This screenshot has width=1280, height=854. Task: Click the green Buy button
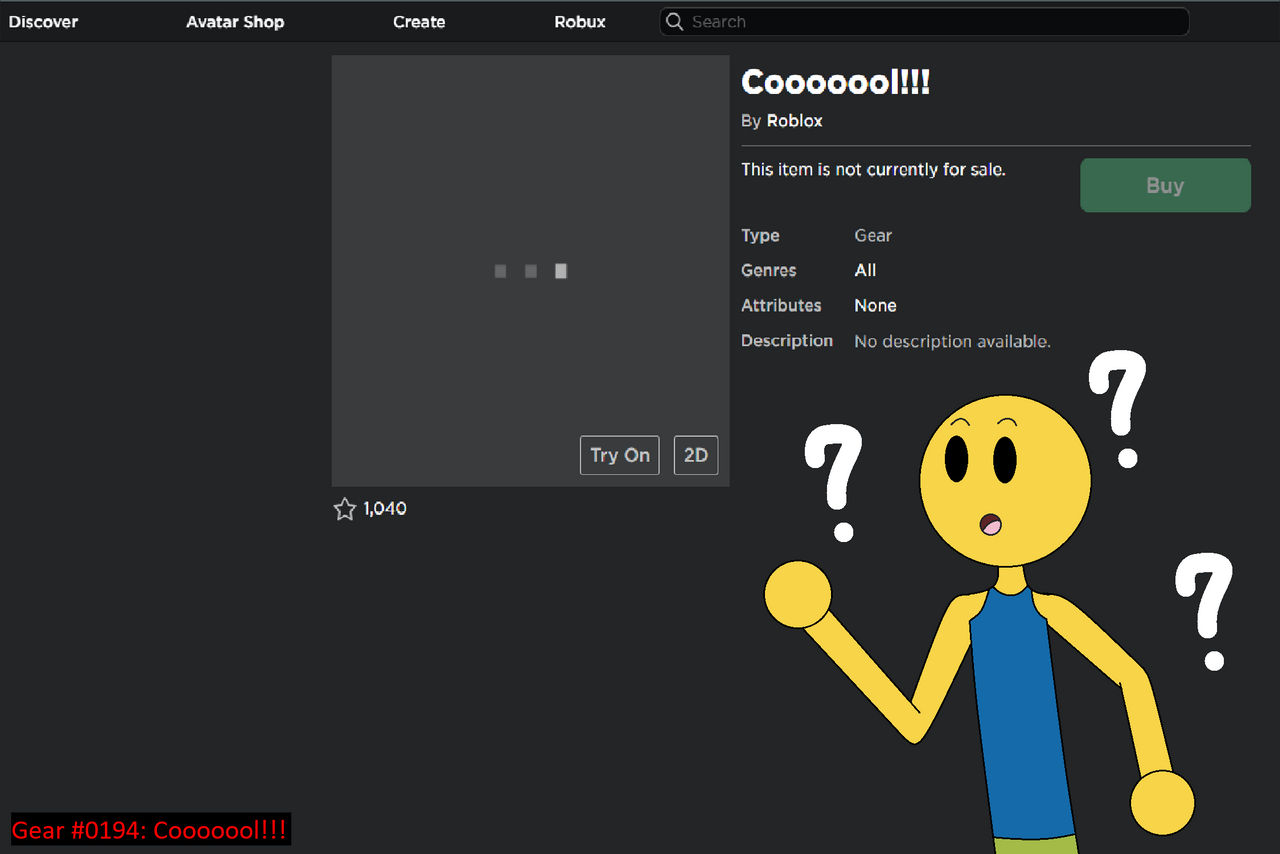(x=1165, y=185)
